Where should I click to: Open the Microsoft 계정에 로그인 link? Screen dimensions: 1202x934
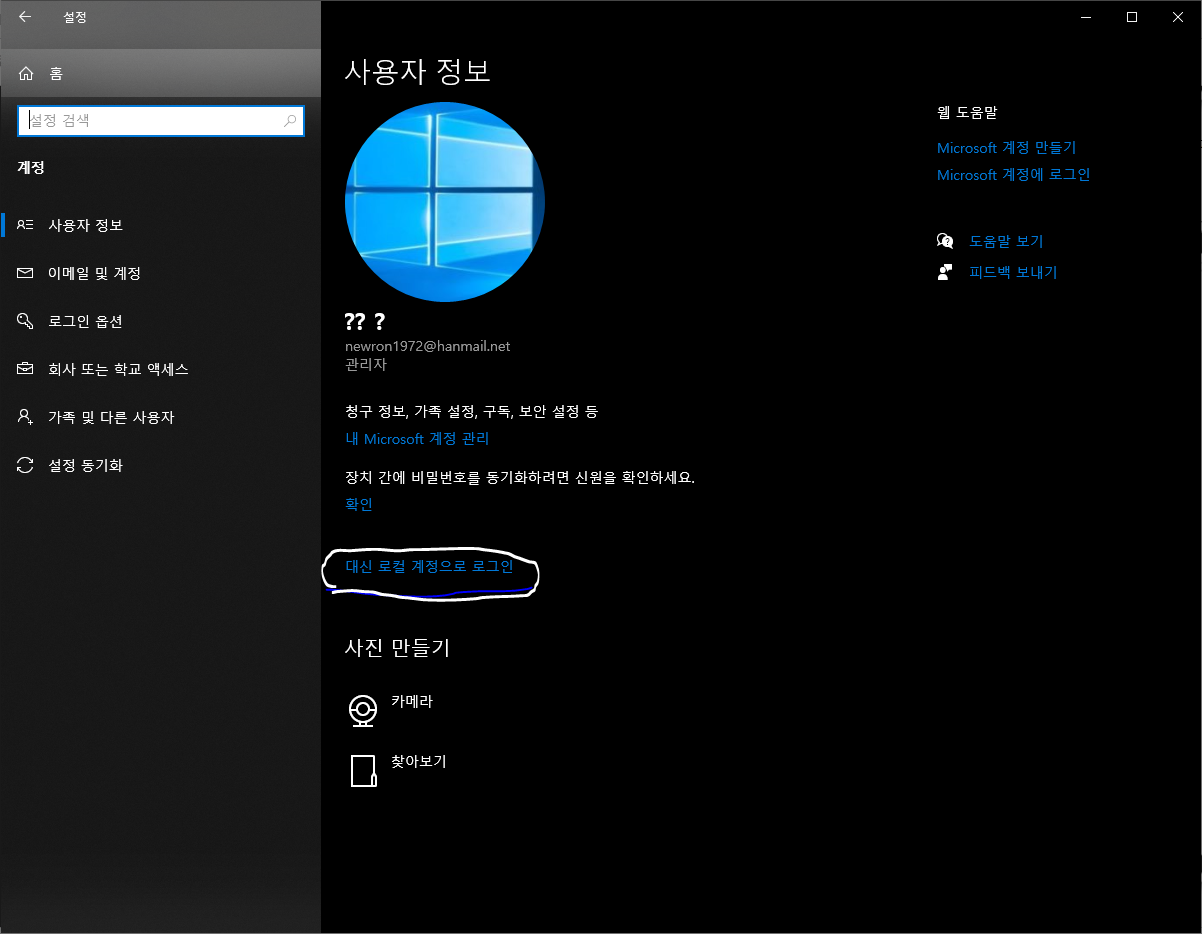pos(1013,175)
